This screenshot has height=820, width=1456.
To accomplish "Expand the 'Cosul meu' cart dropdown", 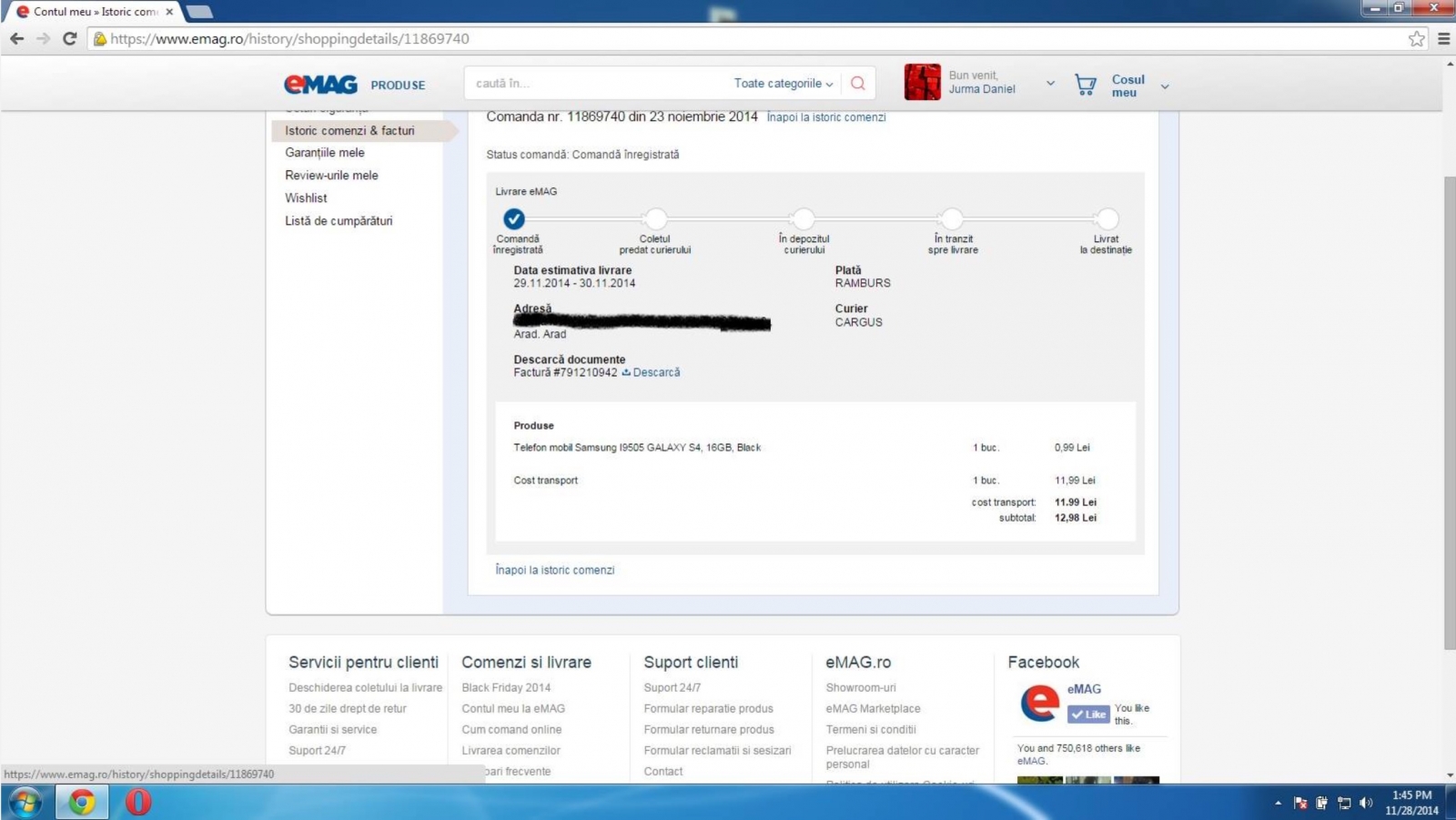I will [1165, 86].
